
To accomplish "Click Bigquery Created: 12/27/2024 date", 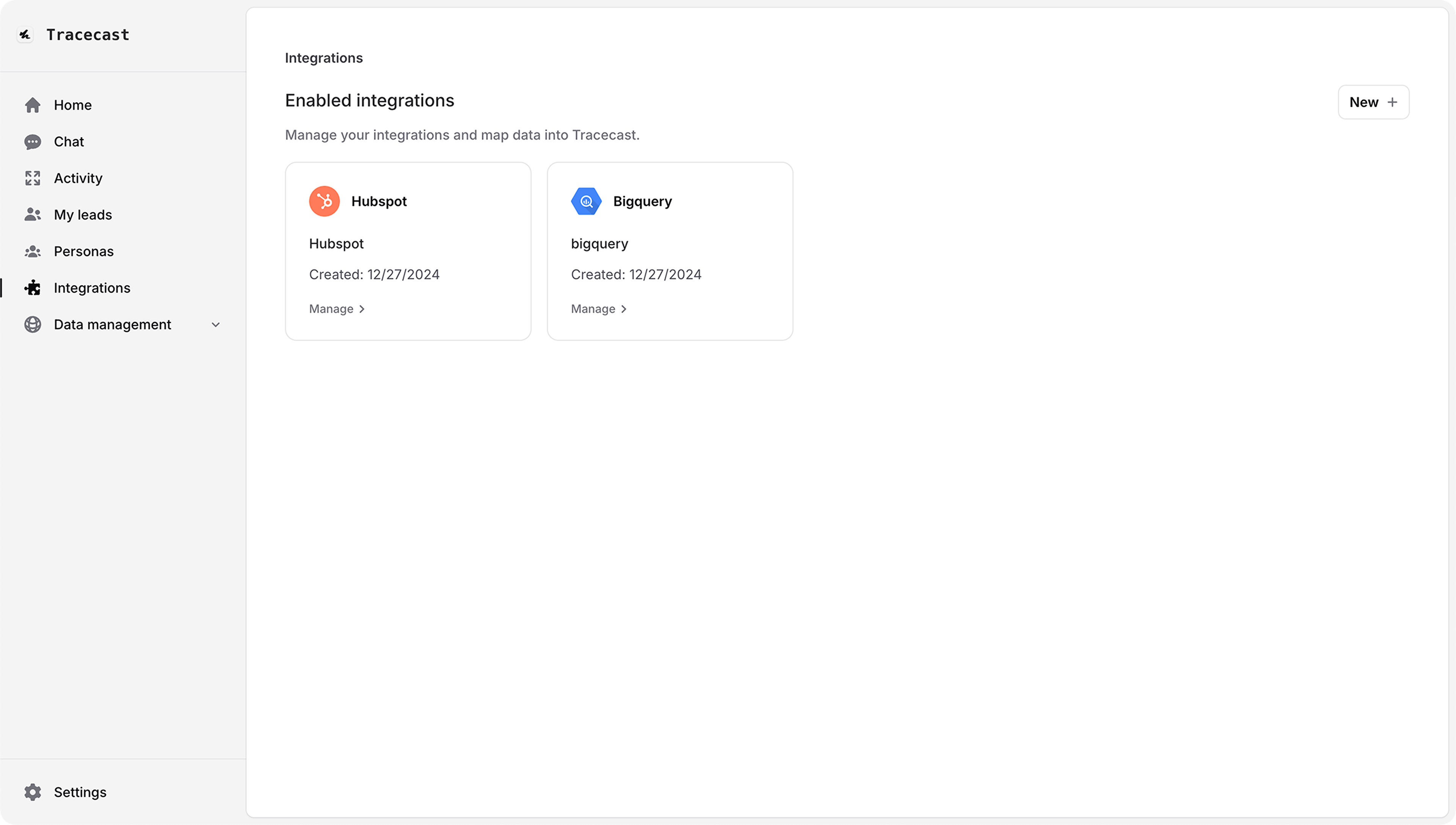I will click(x=636, y=274).
